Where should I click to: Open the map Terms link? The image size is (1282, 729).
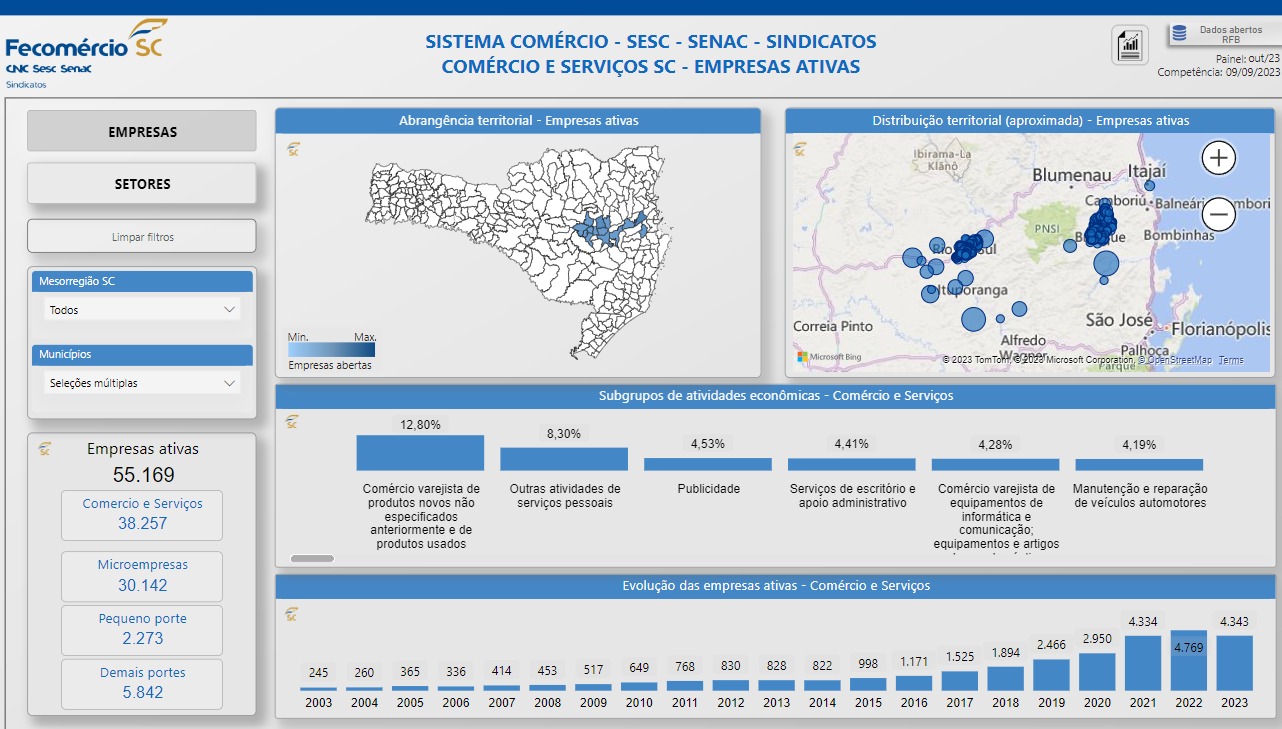1231,360
